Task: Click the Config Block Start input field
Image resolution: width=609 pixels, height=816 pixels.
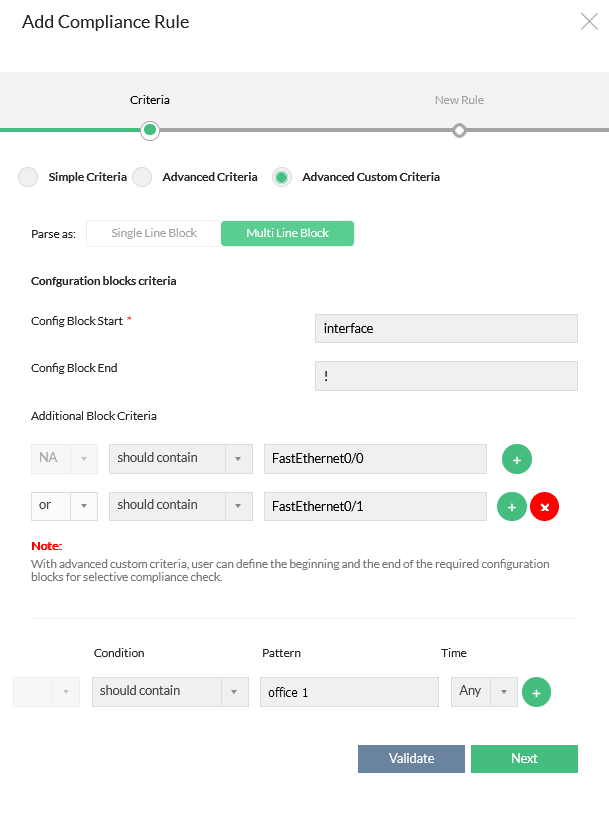Action: [x=446, y=328]
